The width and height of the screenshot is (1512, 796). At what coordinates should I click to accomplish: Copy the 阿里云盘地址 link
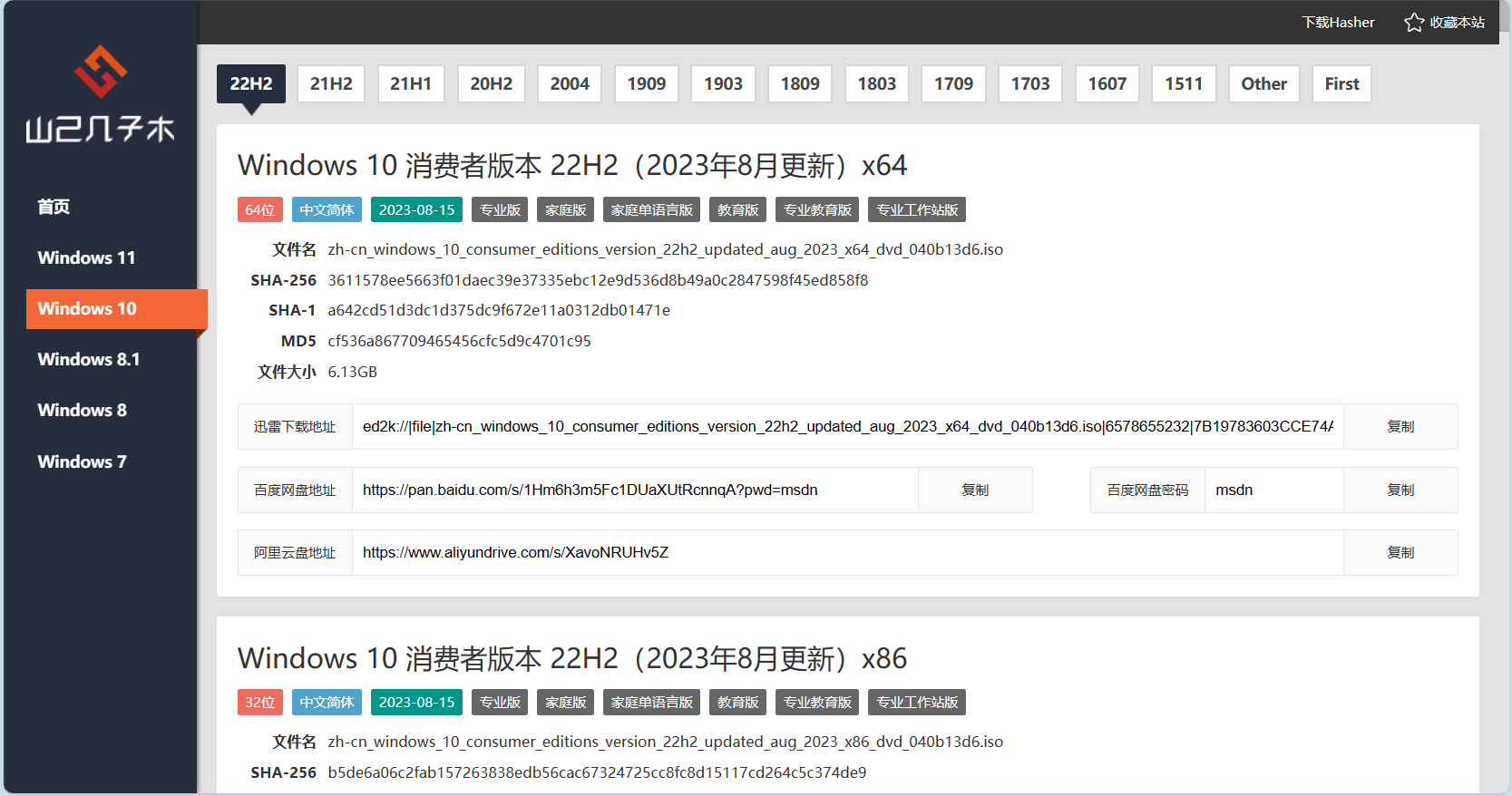pos(1400,552)
